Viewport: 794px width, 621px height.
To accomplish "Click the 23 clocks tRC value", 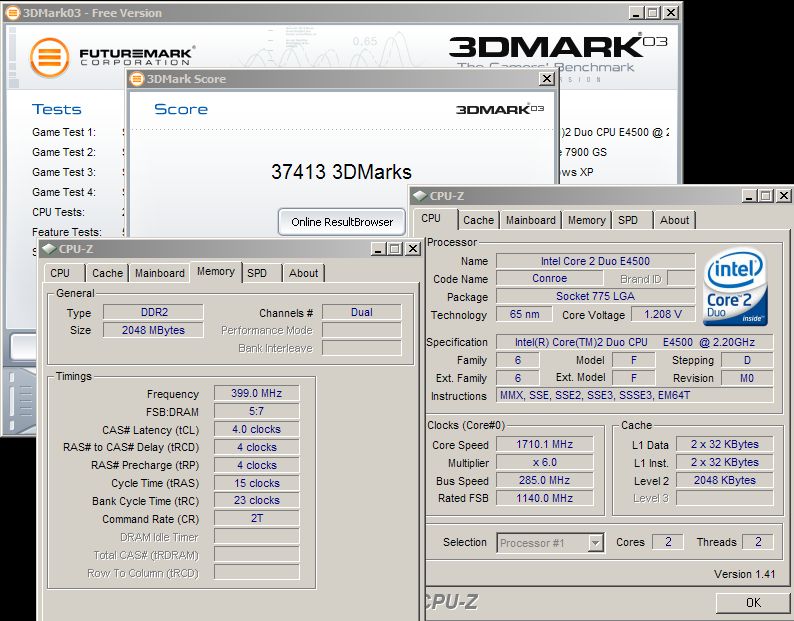I will [257, 500].
